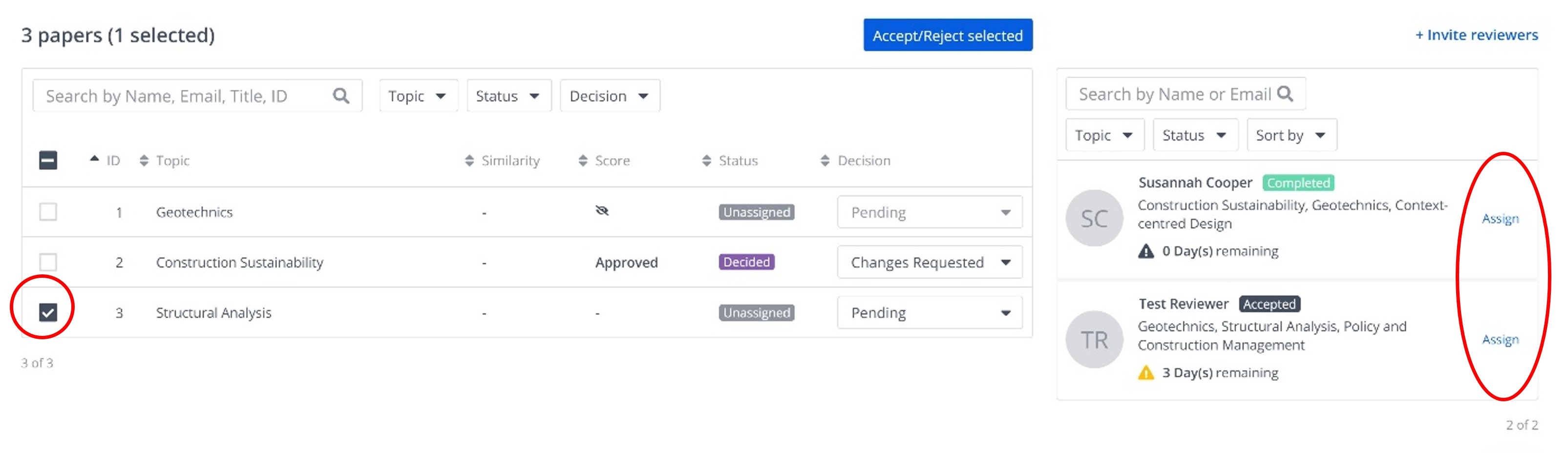Viewport: 1568px width, 454px height.
Task: Open the papers Status filter dropdown
Action: [x=509, y=96]
